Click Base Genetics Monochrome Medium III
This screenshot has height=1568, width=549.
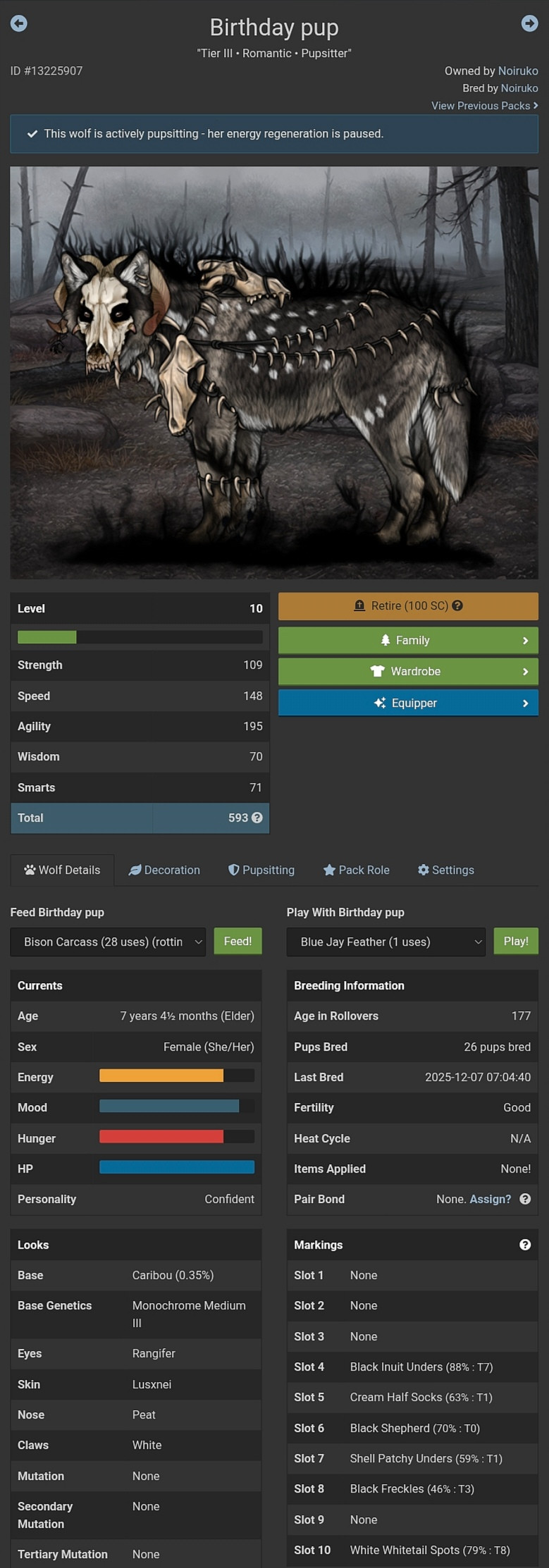[189, 1314]
